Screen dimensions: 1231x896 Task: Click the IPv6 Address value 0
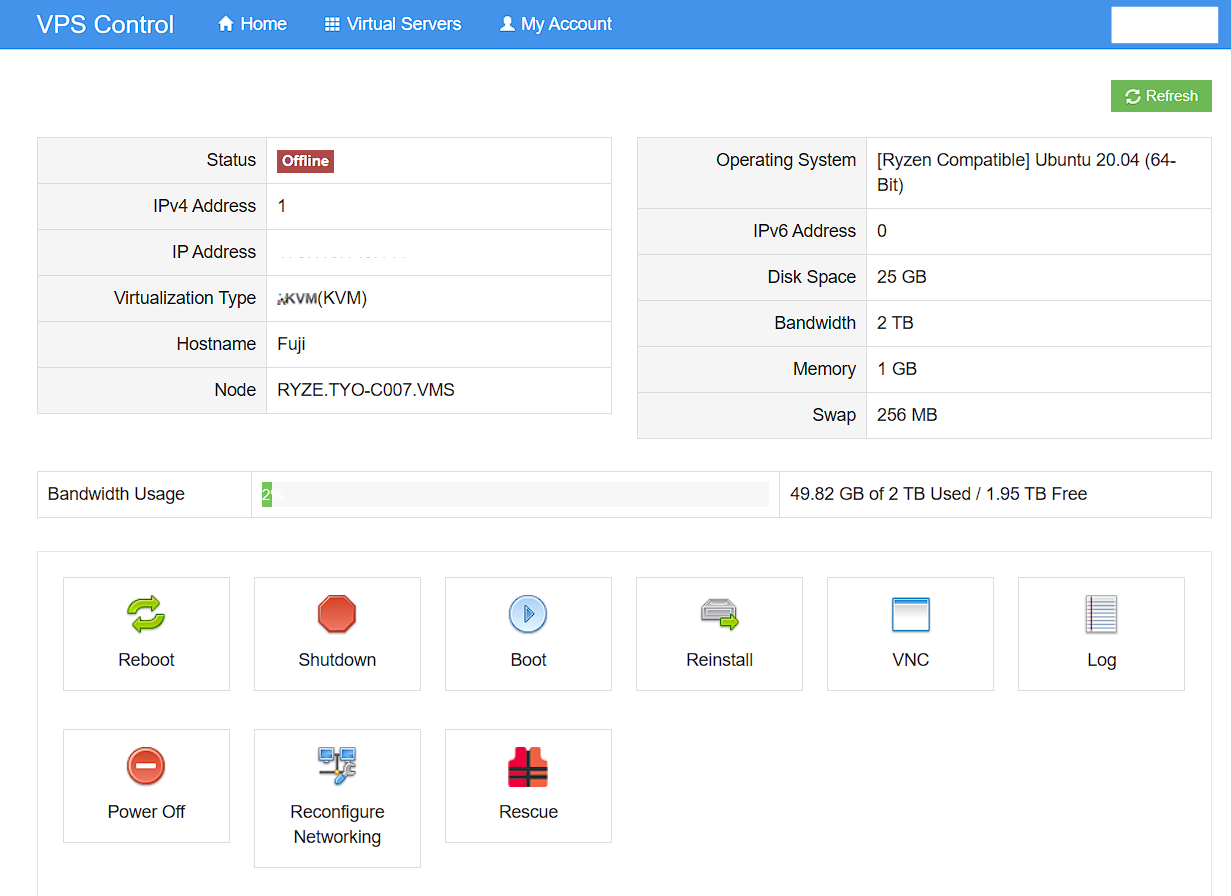(x=882, y=231)
